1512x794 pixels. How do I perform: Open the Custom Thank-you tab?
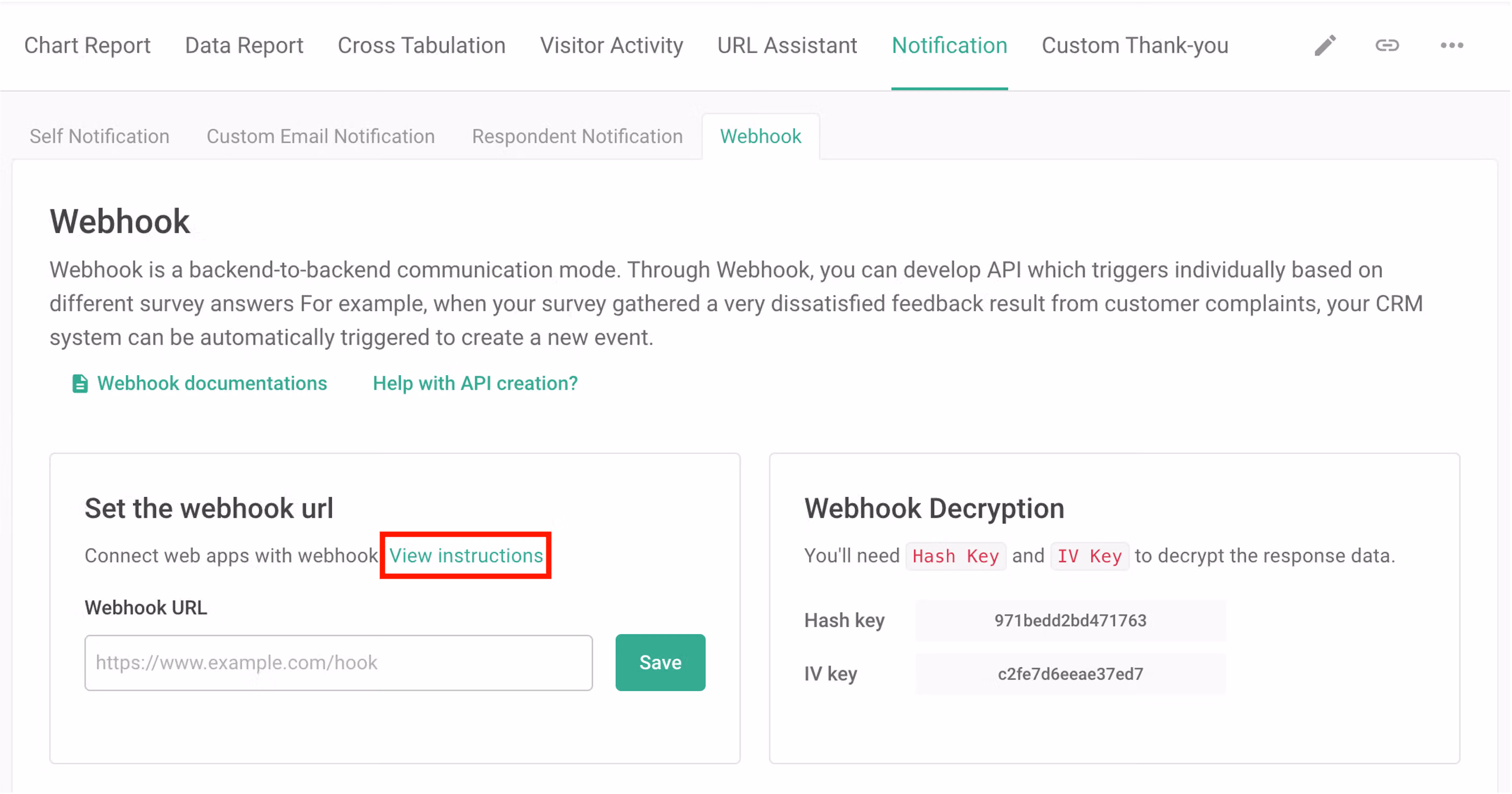tap(1135, 45)
